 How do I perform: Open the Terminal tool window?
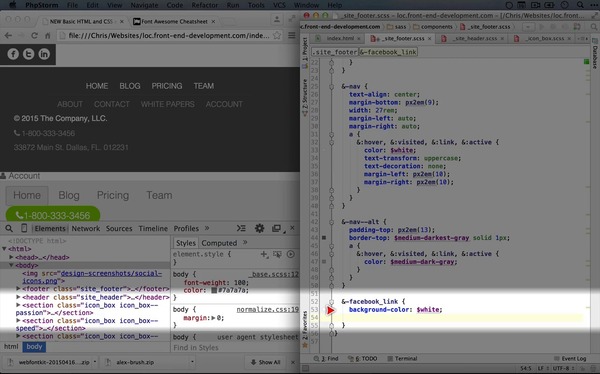(x=402, y=359)
